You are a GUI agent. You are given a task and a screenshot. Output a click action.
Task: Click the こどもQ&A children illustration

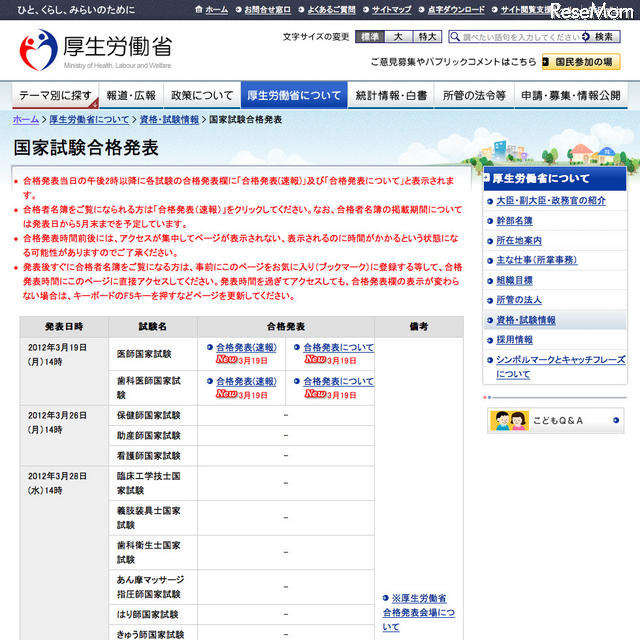(509, 420)
